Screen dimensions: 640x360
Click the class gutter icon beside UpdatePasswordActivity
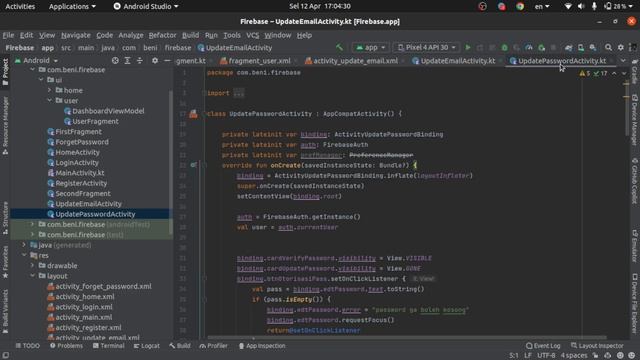coord(193,114)
